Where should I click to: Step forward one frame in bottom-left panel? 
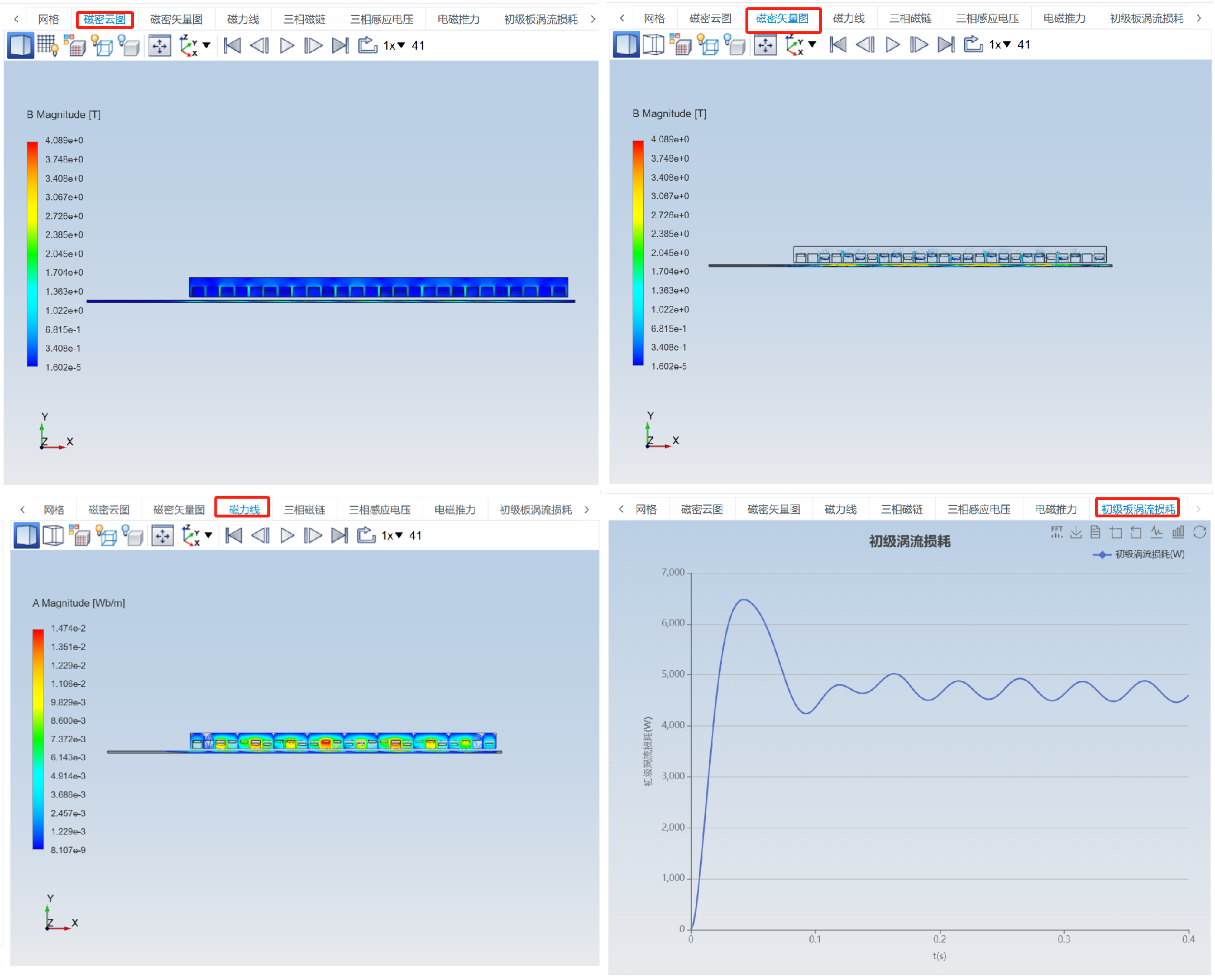(x=313, y=535)
